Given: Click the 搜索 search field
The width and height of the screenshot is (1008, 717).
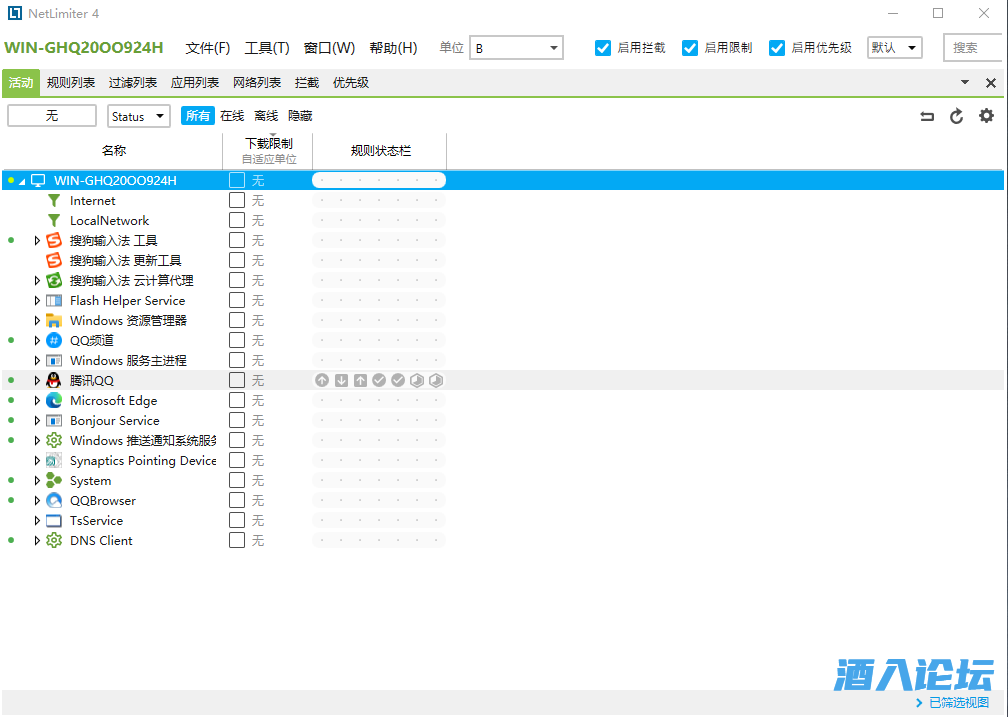Looking at the screenshot, I should (972, 48).
